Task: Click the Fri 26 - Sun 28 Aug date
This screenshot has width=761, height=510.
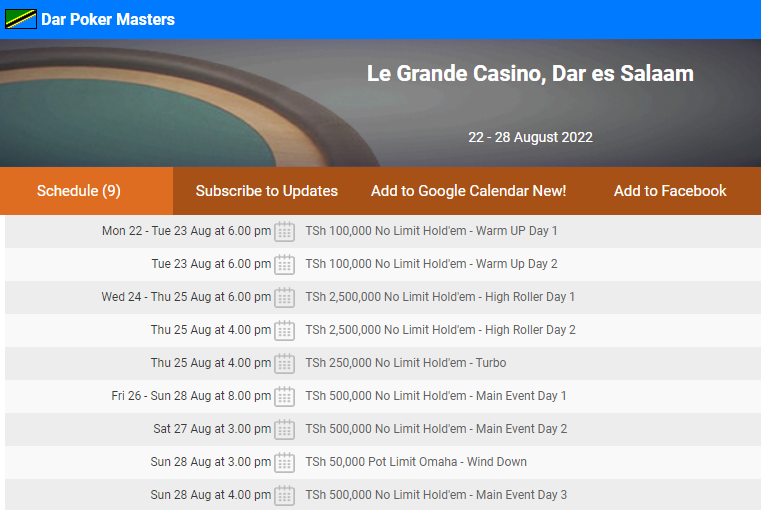Action: [x=191, y=396]
